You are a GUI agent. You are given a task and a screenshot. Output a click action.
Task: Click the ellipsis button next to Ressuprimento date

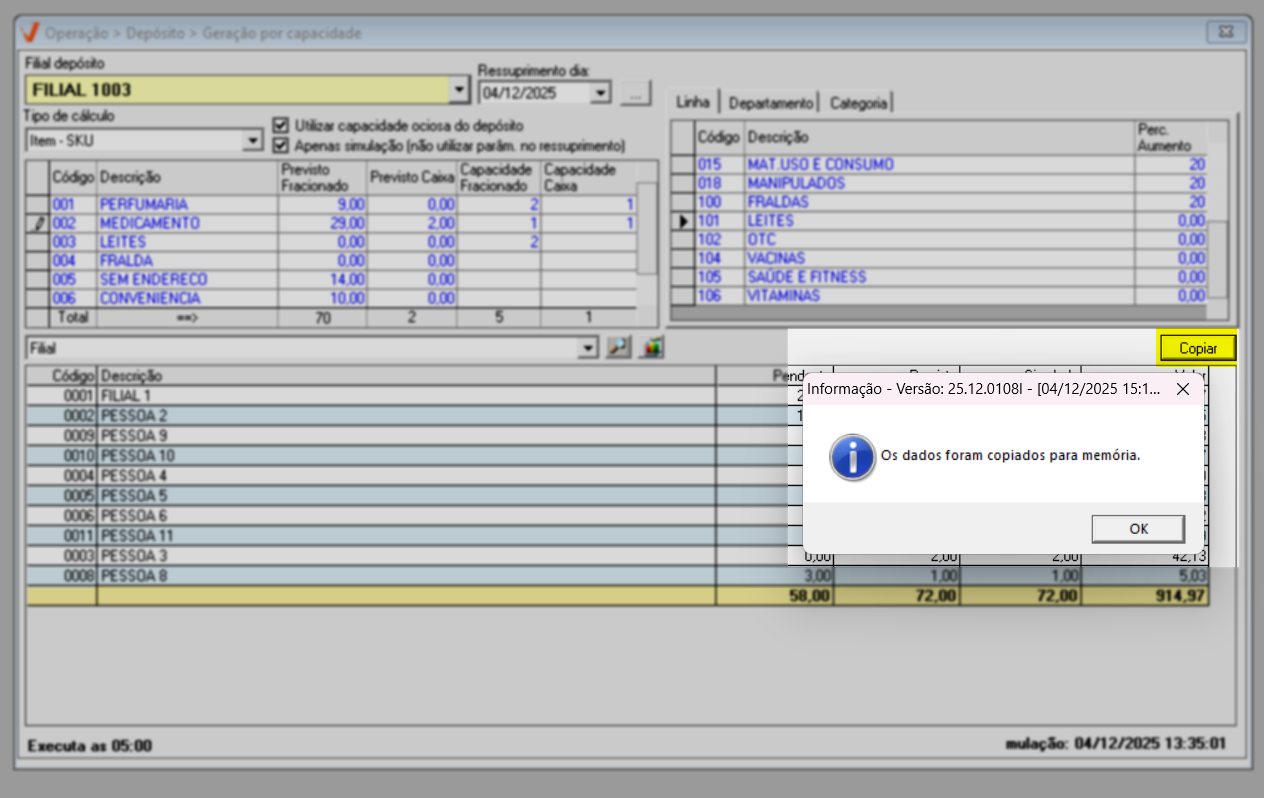tap(635, 93)
